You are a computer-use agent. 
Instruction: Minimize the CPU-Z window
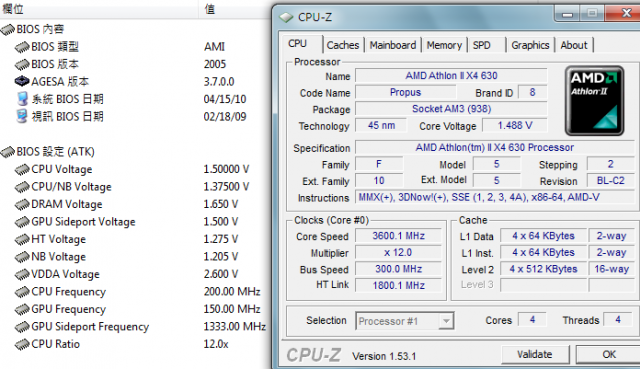[x=567, y=14]
